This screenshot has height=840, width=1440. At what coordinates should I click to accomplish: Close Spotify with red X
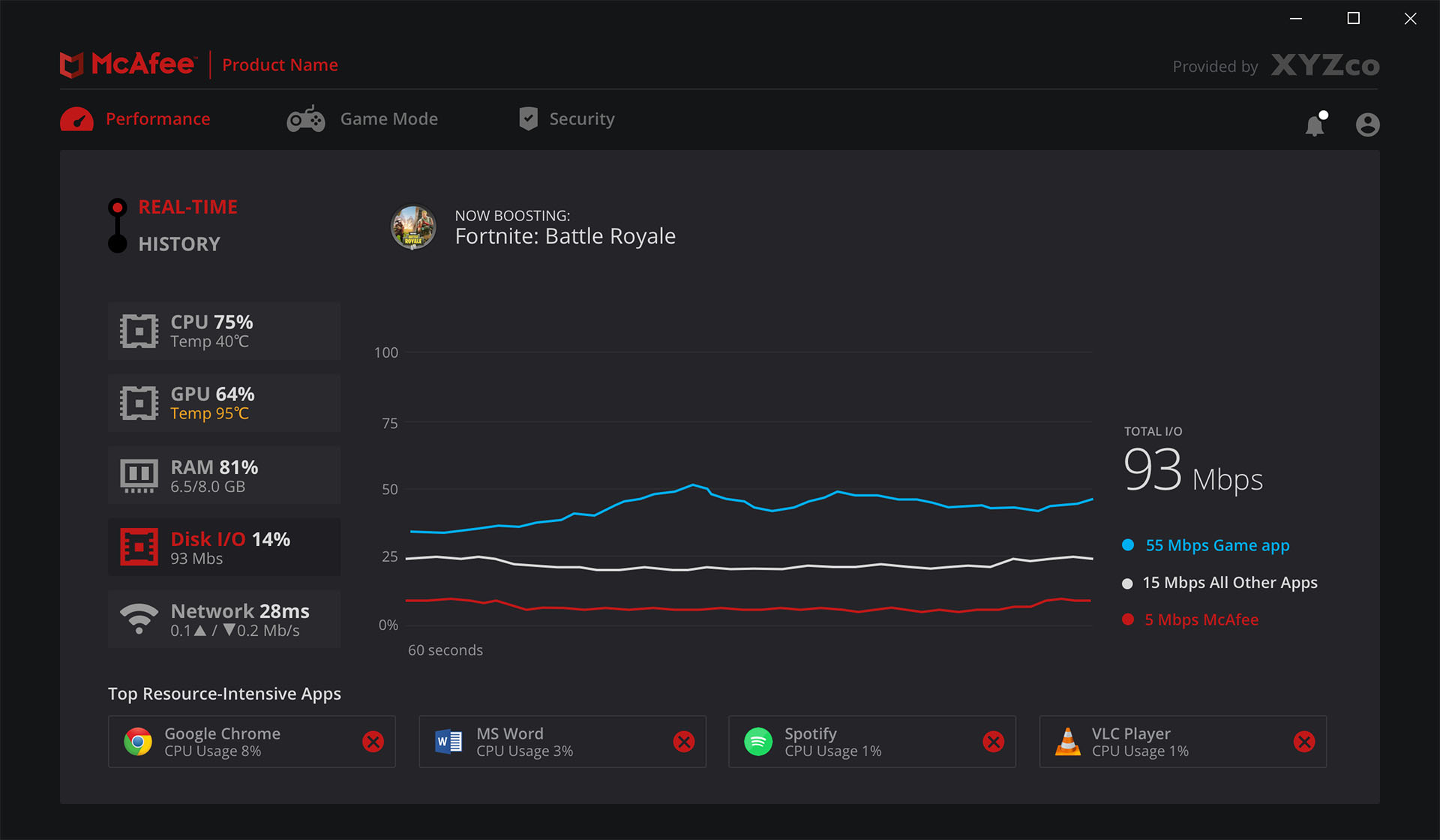point(993,742)
